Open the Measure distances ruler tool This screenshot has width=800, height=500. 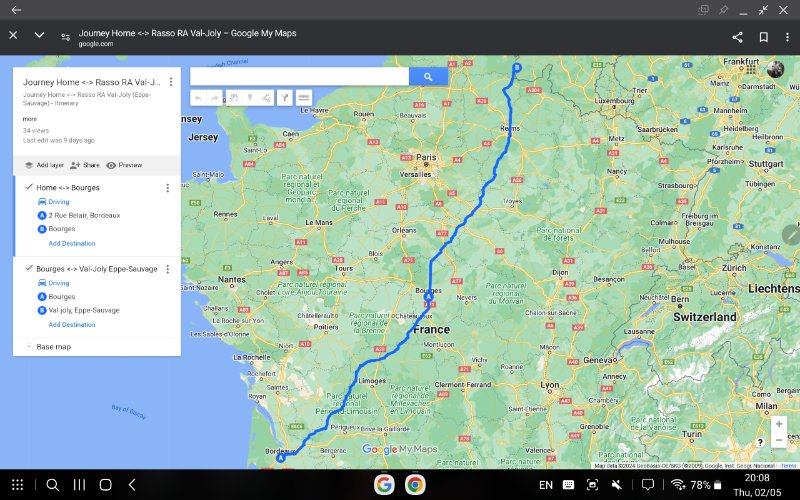[x=304, y=98]
